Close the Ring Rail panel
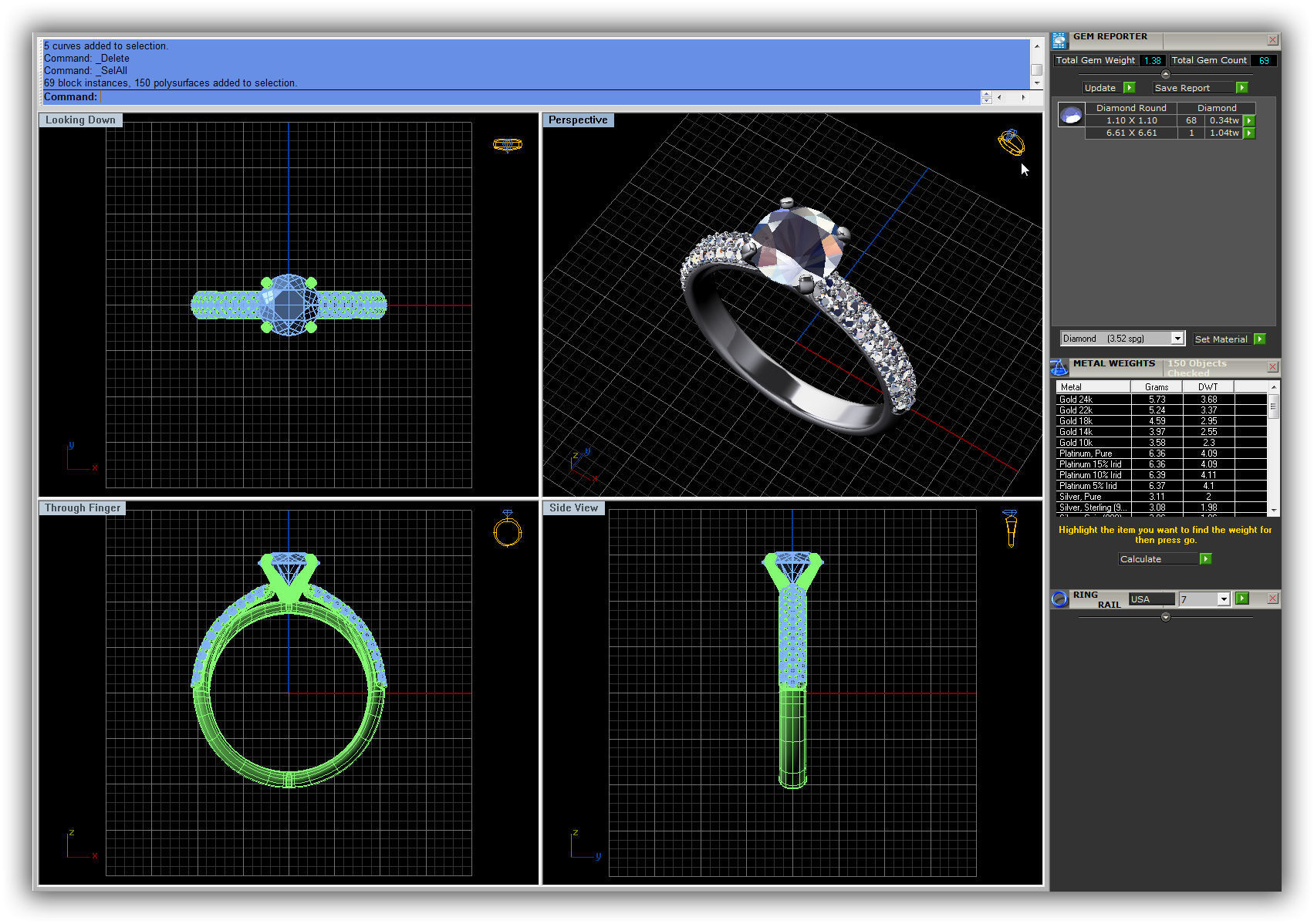The image size is (1314, 924). [1272, 599]
